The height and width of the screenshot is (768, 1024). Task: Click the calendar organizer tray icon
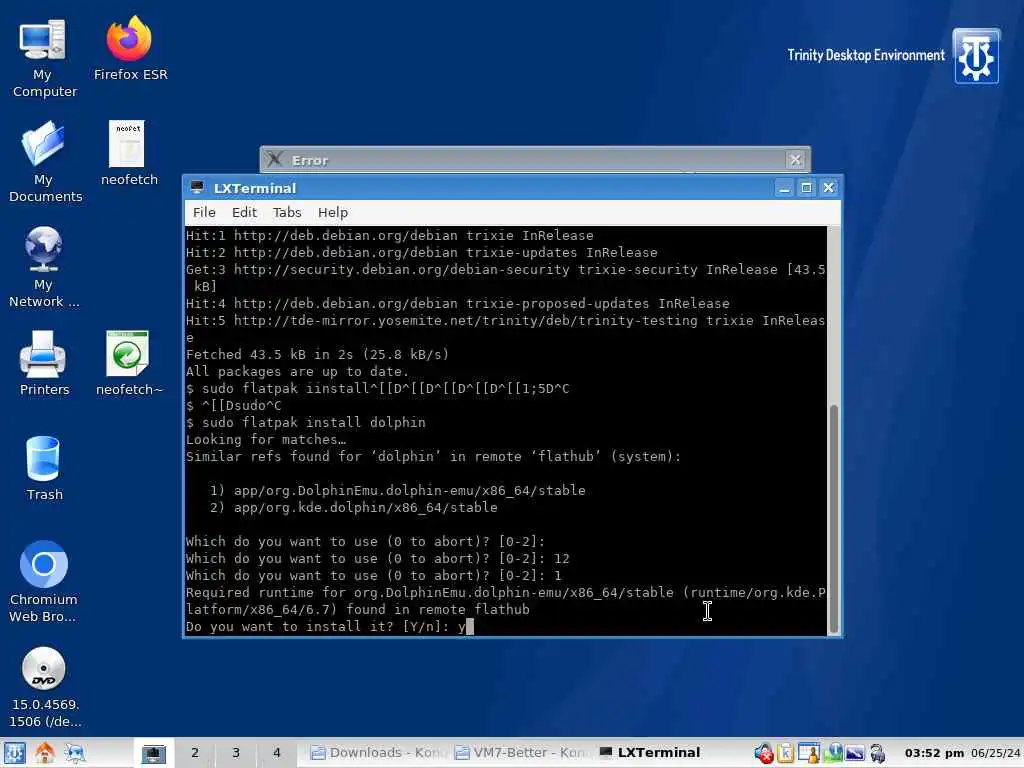click(808, 754)
